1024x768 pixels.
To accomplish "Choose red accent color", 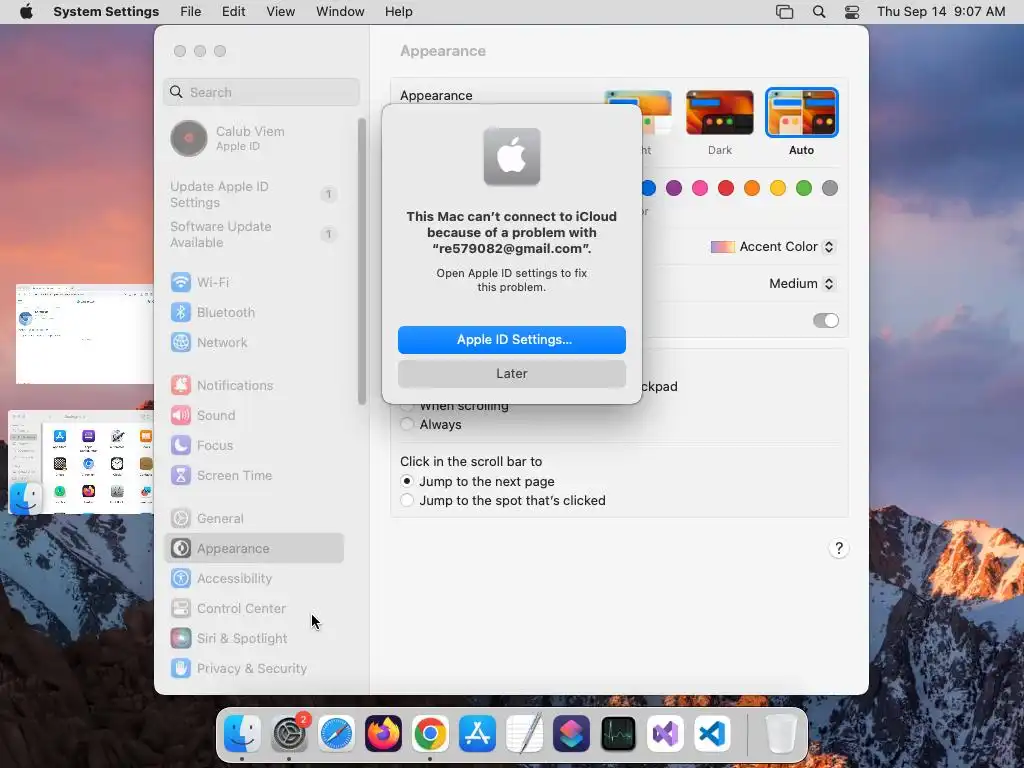I will [x=726, y=189].
